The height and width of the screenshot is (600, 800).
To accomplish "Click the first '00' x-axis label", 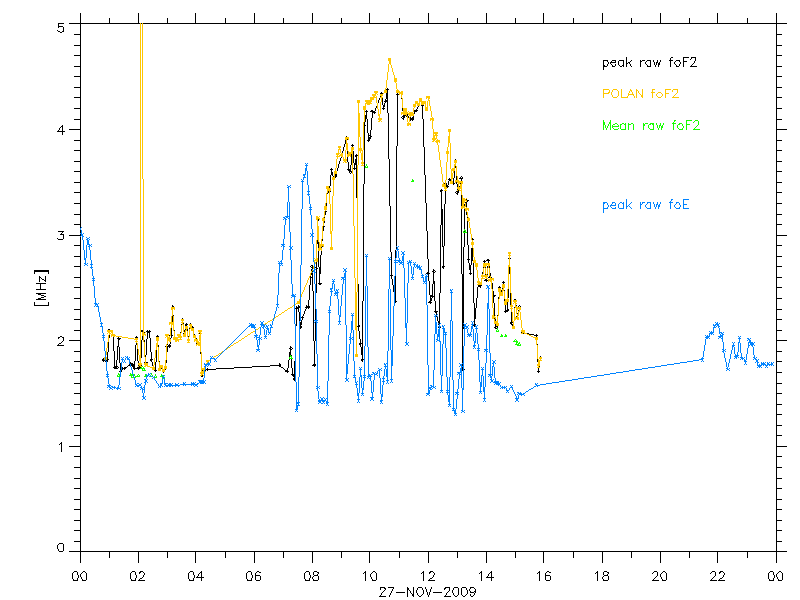I will 80,577.
